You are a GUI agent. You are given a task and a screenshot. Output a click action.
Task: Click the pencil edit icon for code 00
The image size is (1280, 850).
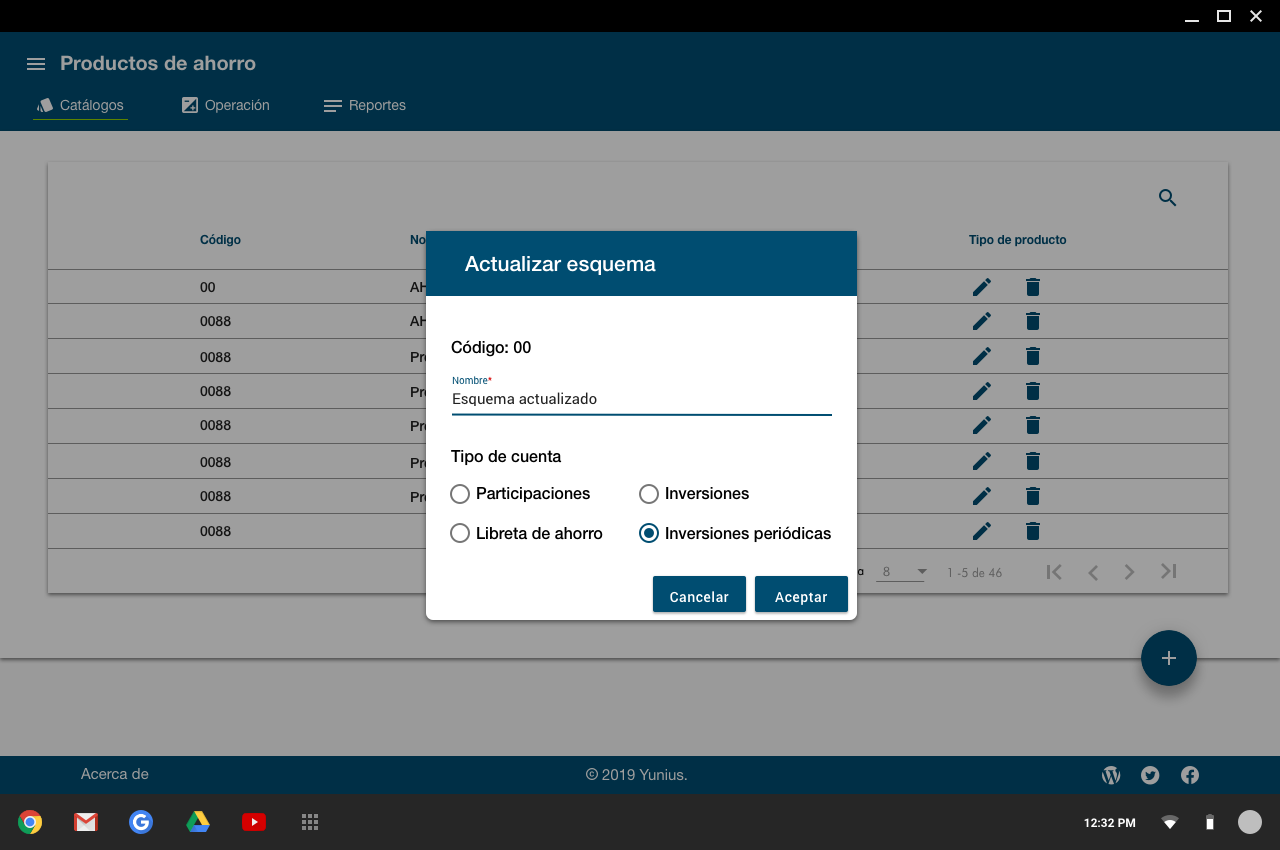(x=982, y=287)
